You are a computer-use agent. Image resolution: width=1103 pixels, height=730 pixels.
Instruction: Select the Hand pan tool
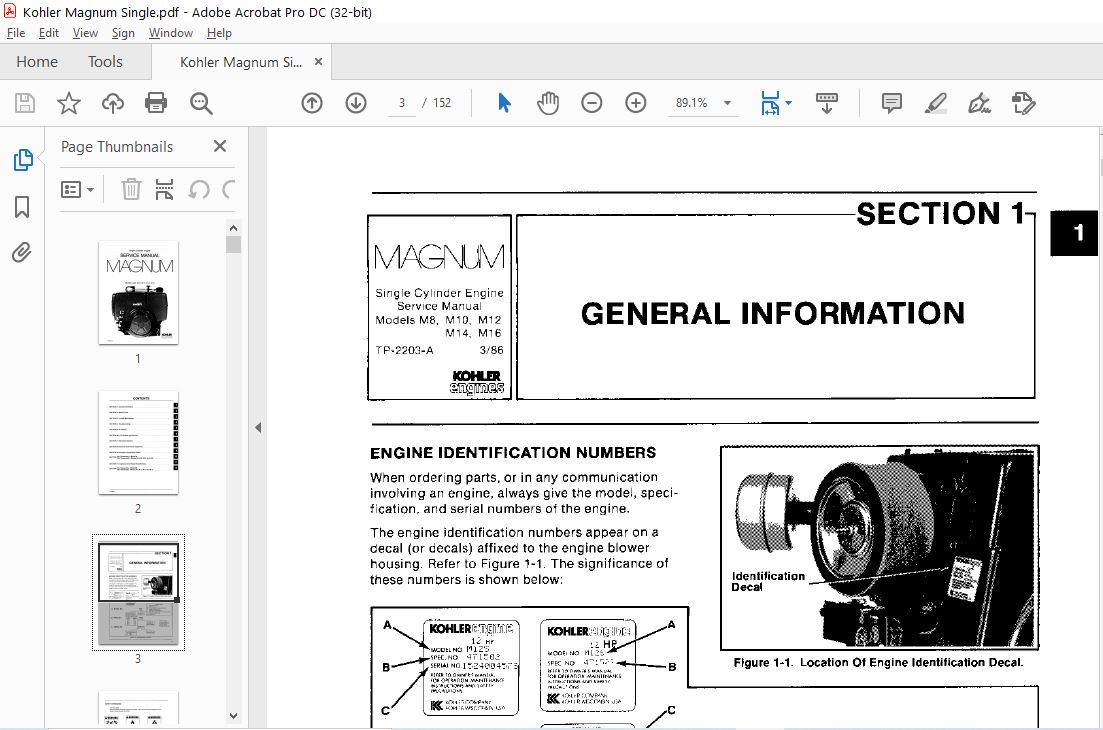pyautogui.click(x=548, y=103)
